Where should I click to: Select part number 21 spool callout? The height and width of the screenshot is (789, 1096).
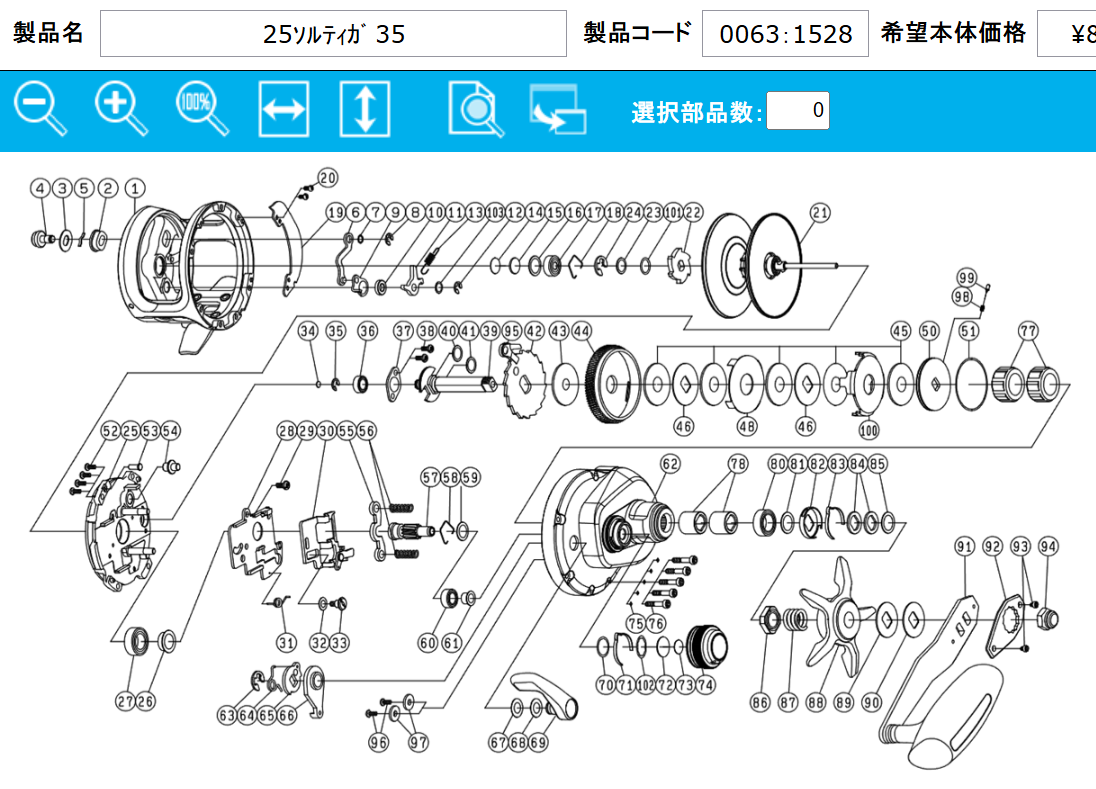pyautogui.click(x=820, y=212)
